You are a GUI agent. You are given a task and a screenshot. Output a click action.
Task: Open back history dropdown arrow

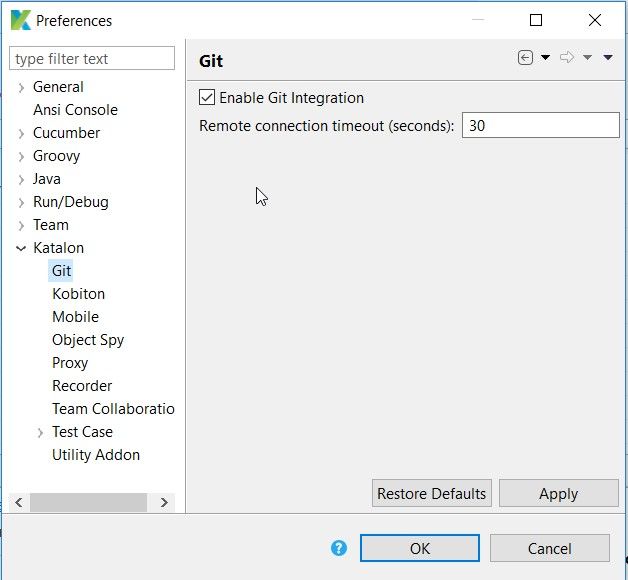click(x=545, y=58)
